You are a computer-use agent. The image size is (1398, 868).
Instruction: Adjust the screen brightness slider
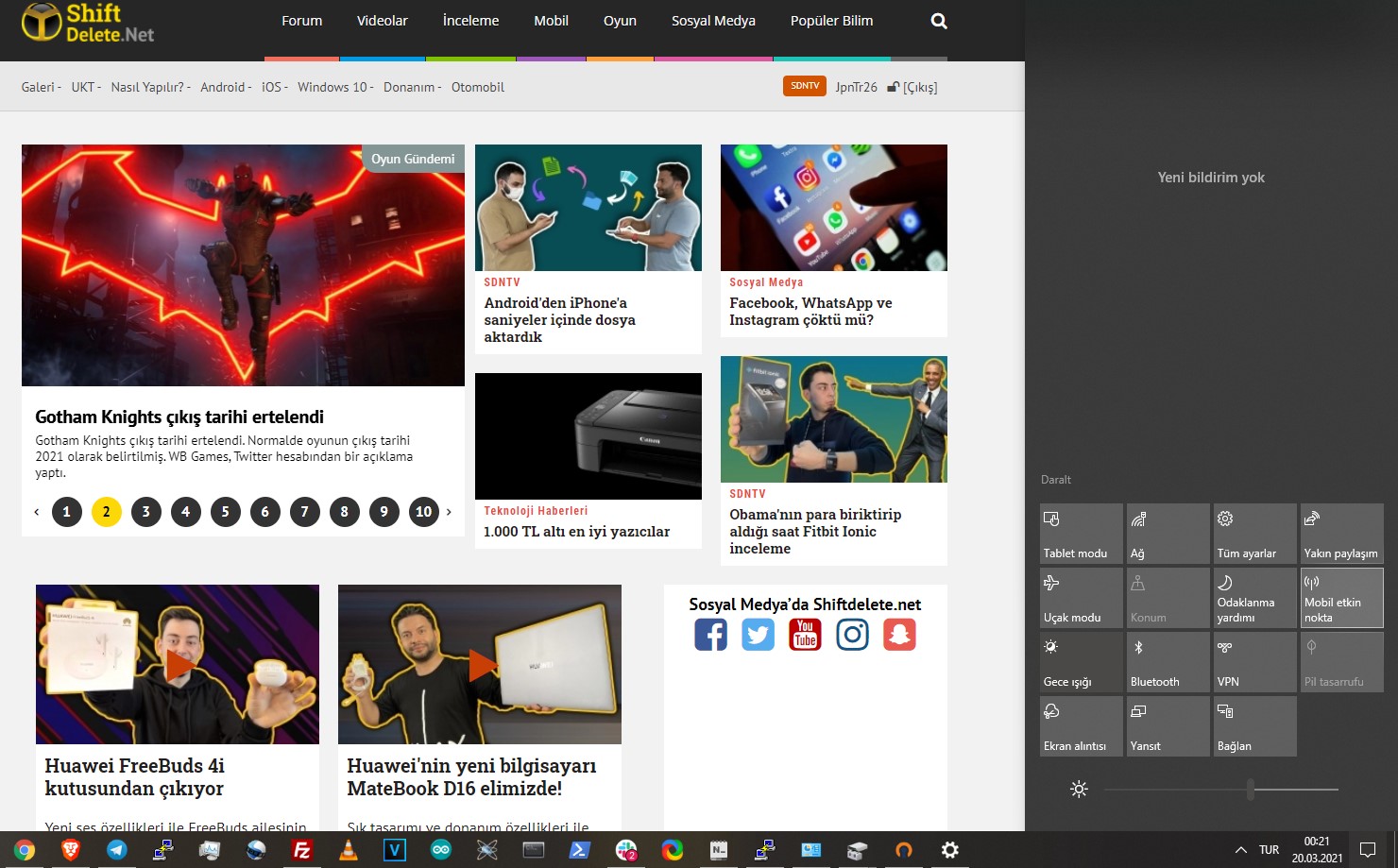click(1250, 790)
